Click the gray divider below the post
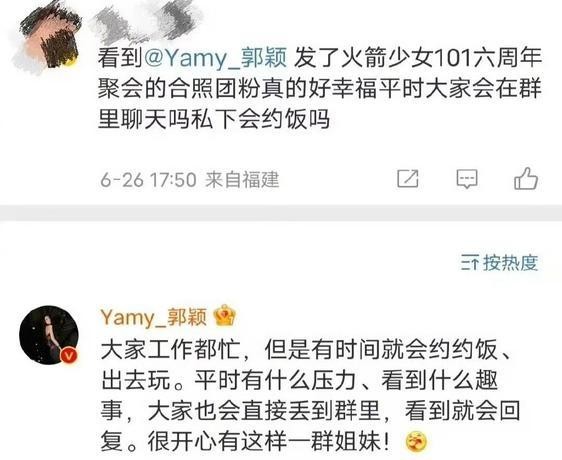562x460 pixels. point(281,212)
